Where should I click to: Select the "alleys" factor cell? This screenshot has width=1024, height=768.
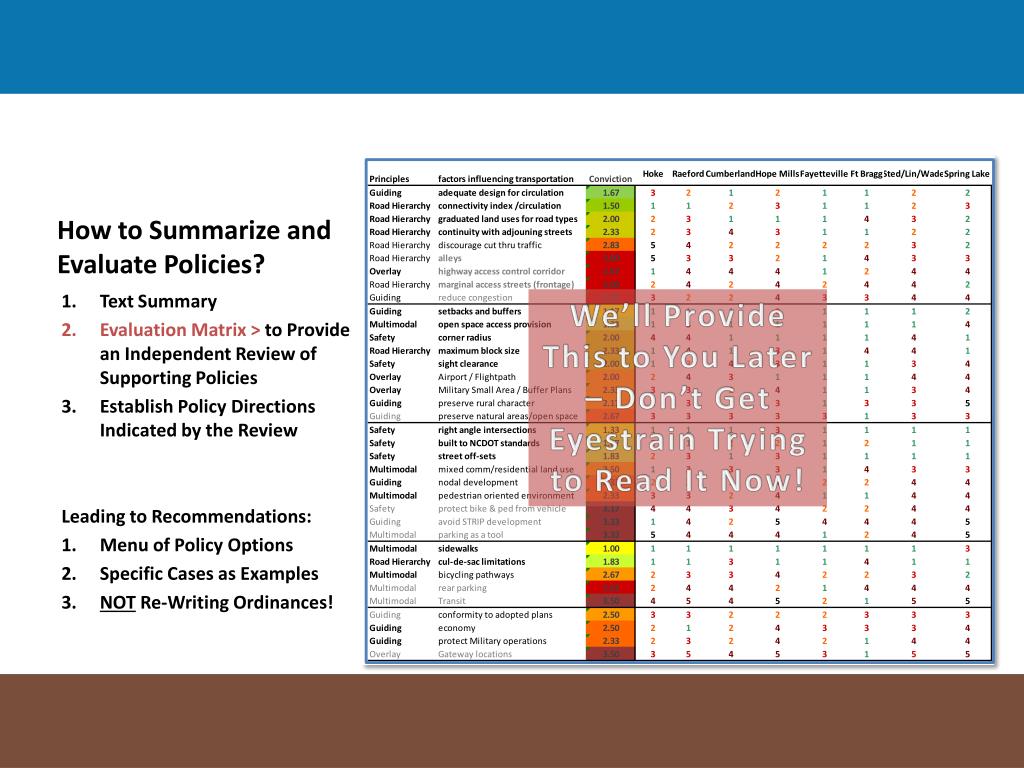(449, 258)
